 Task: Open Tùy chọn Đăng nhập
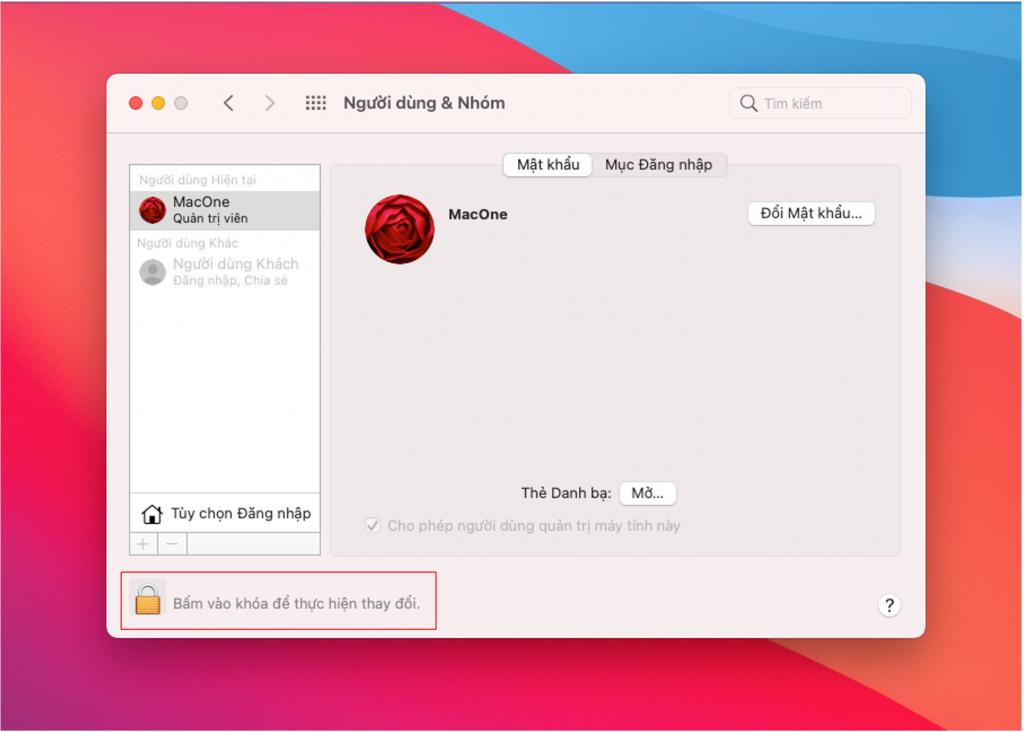[225, 514]
